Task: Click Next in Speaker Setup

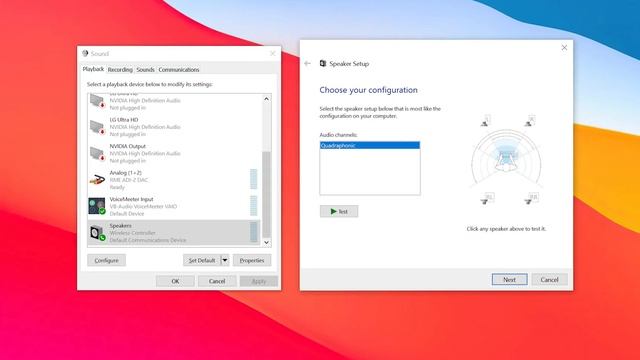Action: click(x=509, y=280)
